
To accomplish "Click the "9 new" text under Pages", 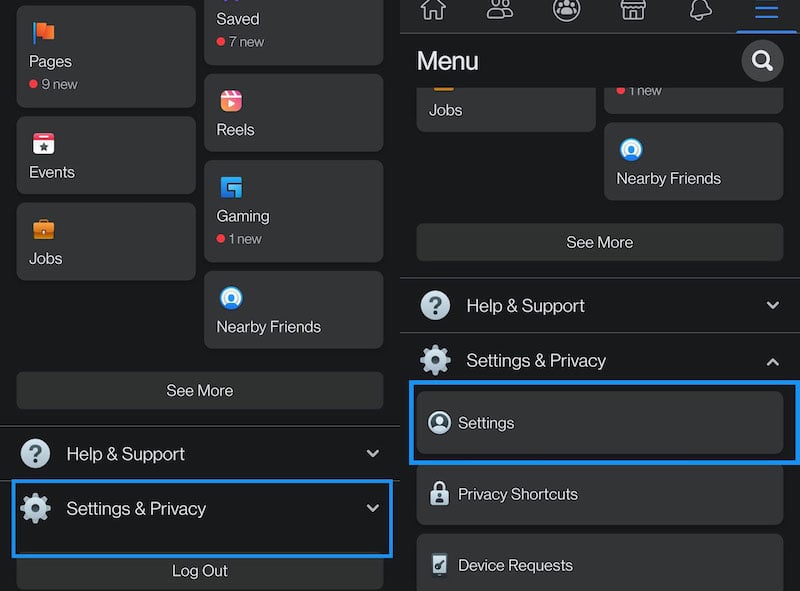I will click(x=59, y=84).
